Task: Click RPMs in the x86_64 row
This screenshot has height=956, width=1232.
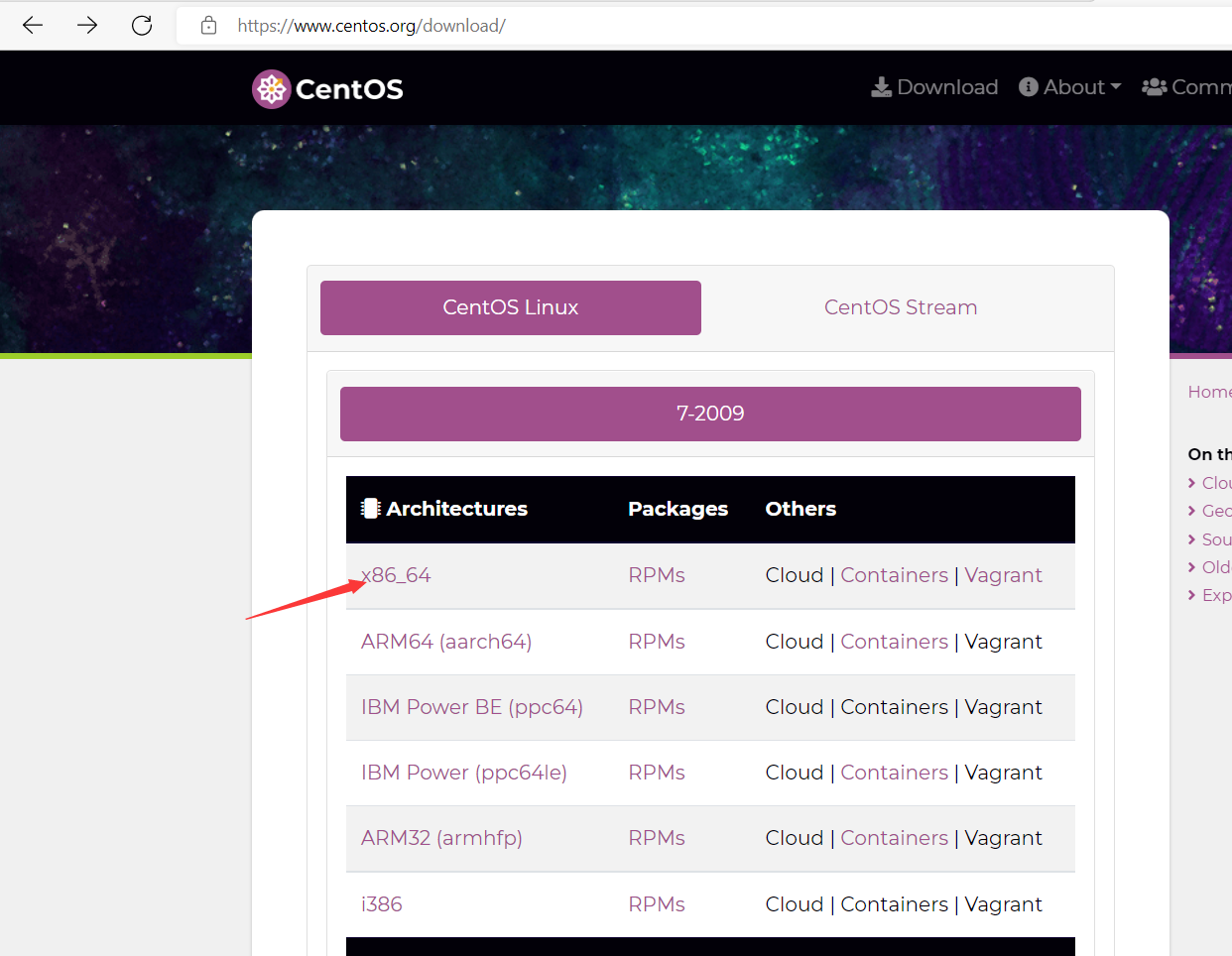Action: click(657, 575)
